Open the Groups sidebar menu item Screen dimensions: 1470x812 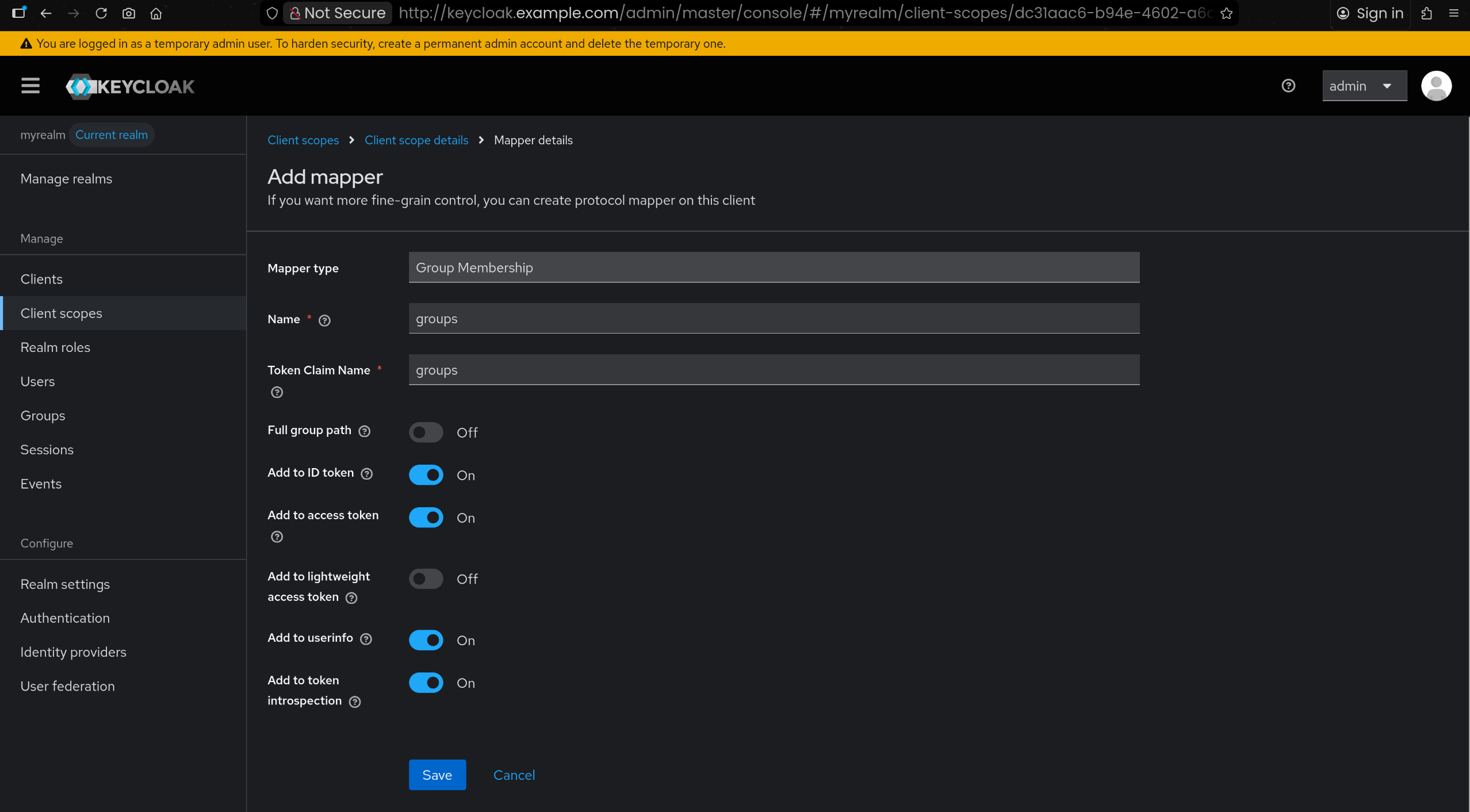point(43,415)
